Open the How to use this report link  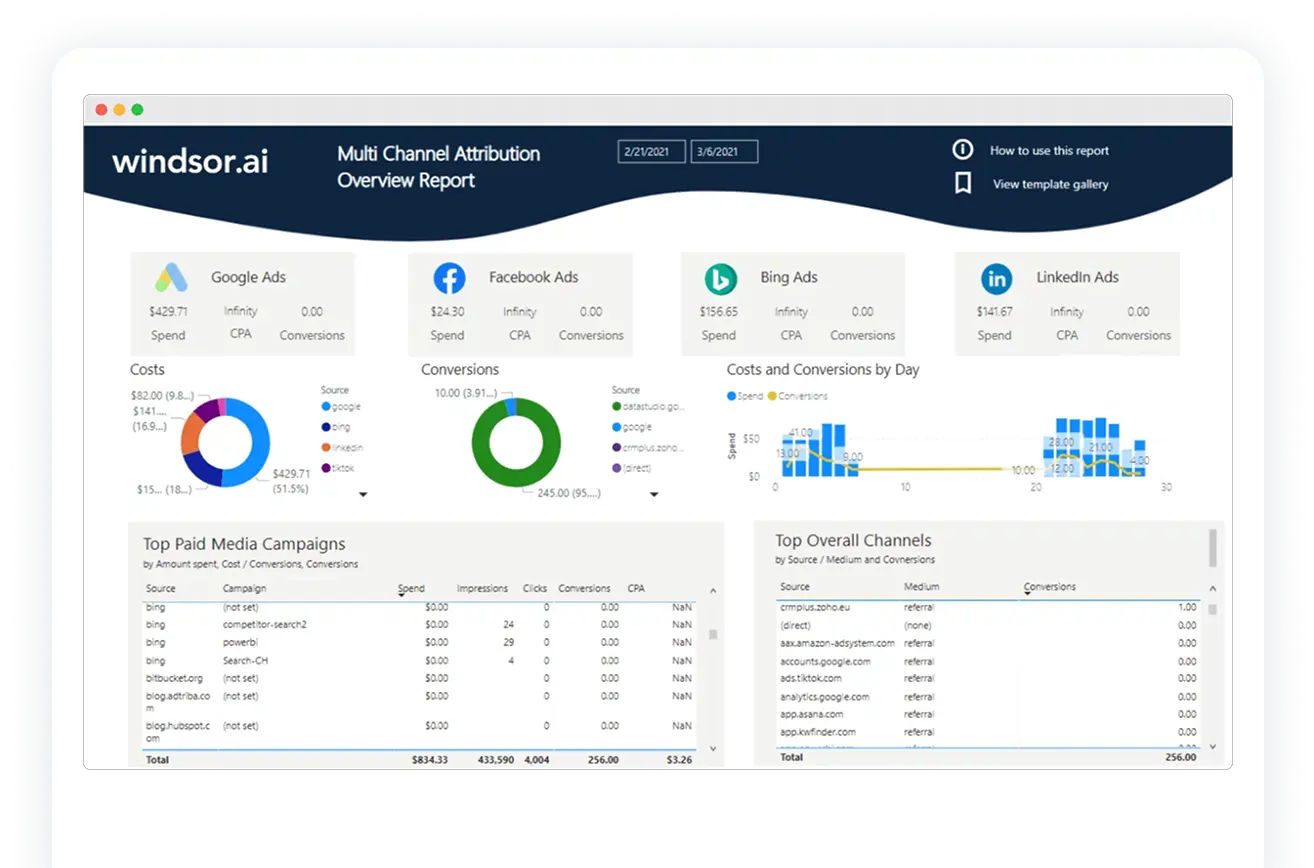[1049, 150]
